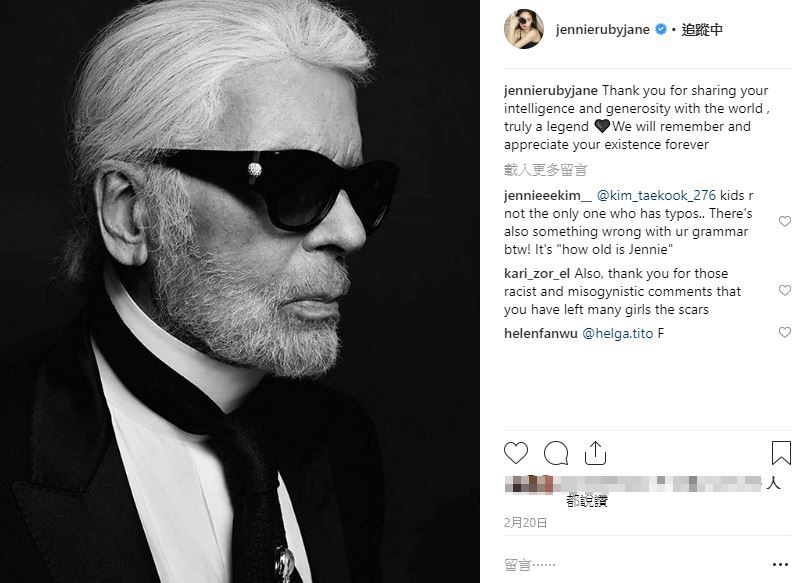This screenshot has width=800, height=583.
Task: Like helenfanwu's comment
Action: click(785, 333)
